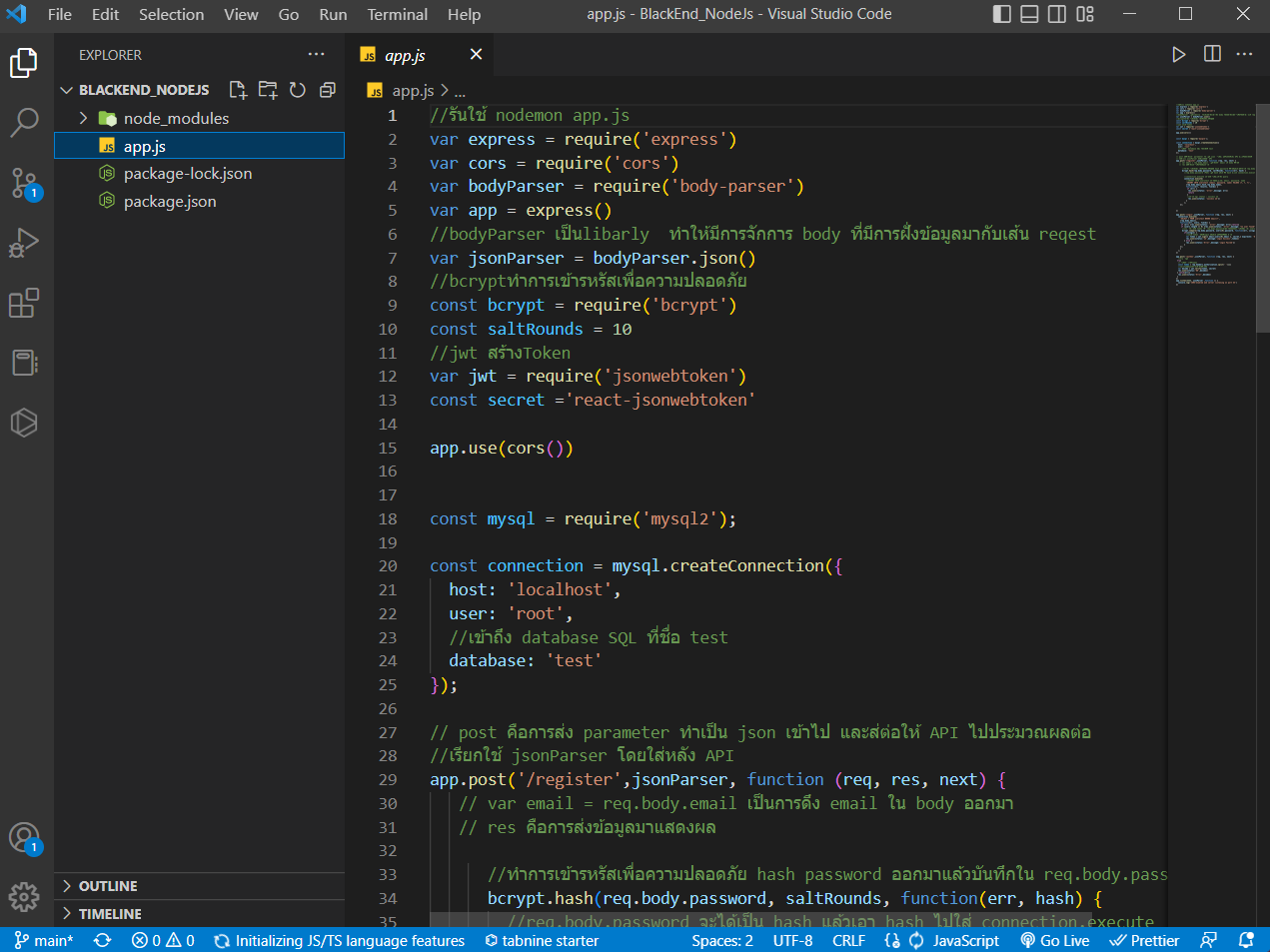Click the EXPLORER panel title
The height and width of the screenshot is (952, 1270).
pos(110,55)
